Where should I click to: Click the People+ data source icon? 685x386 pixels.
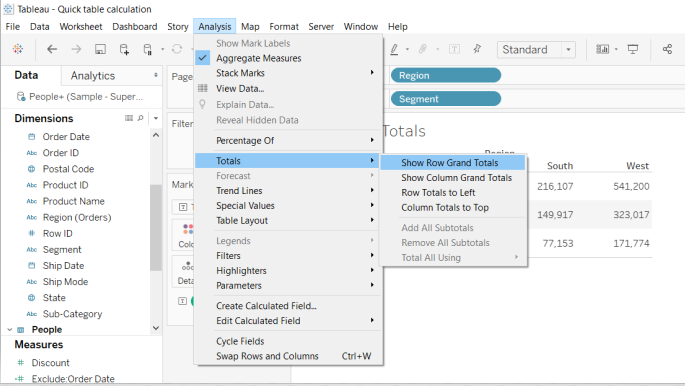tap(21, 96)
